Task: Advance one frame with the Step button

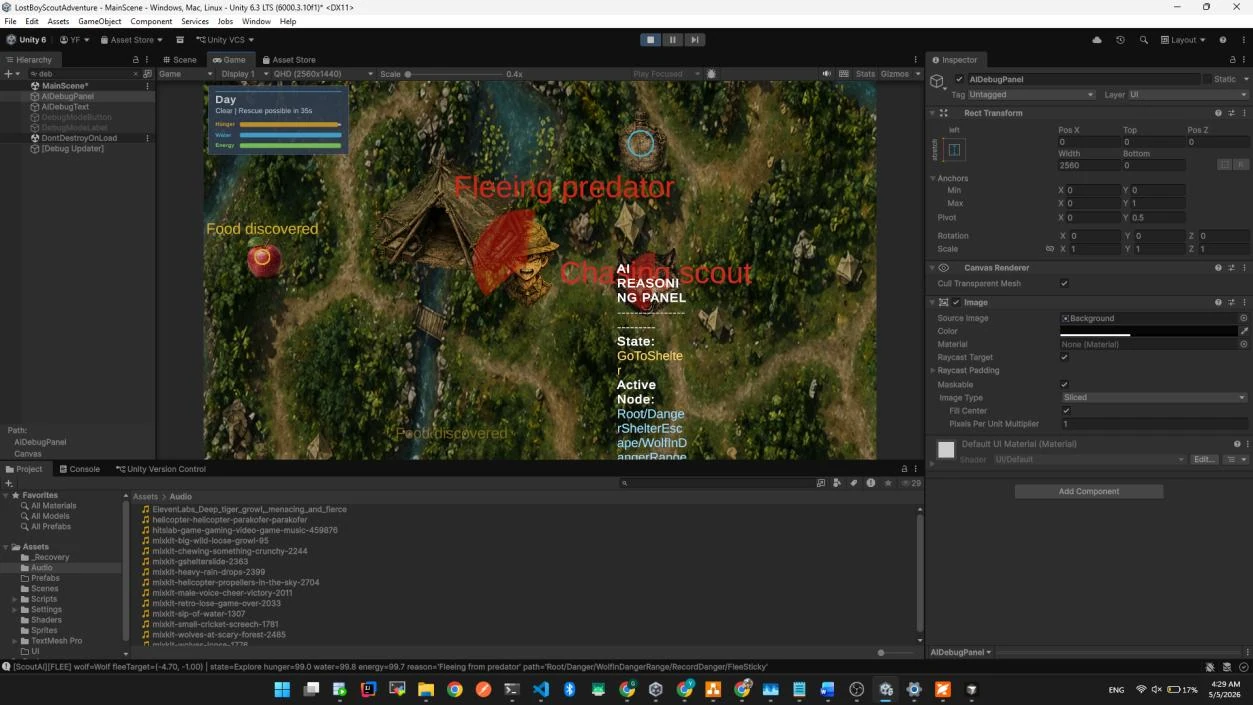Action: [695, 40]
